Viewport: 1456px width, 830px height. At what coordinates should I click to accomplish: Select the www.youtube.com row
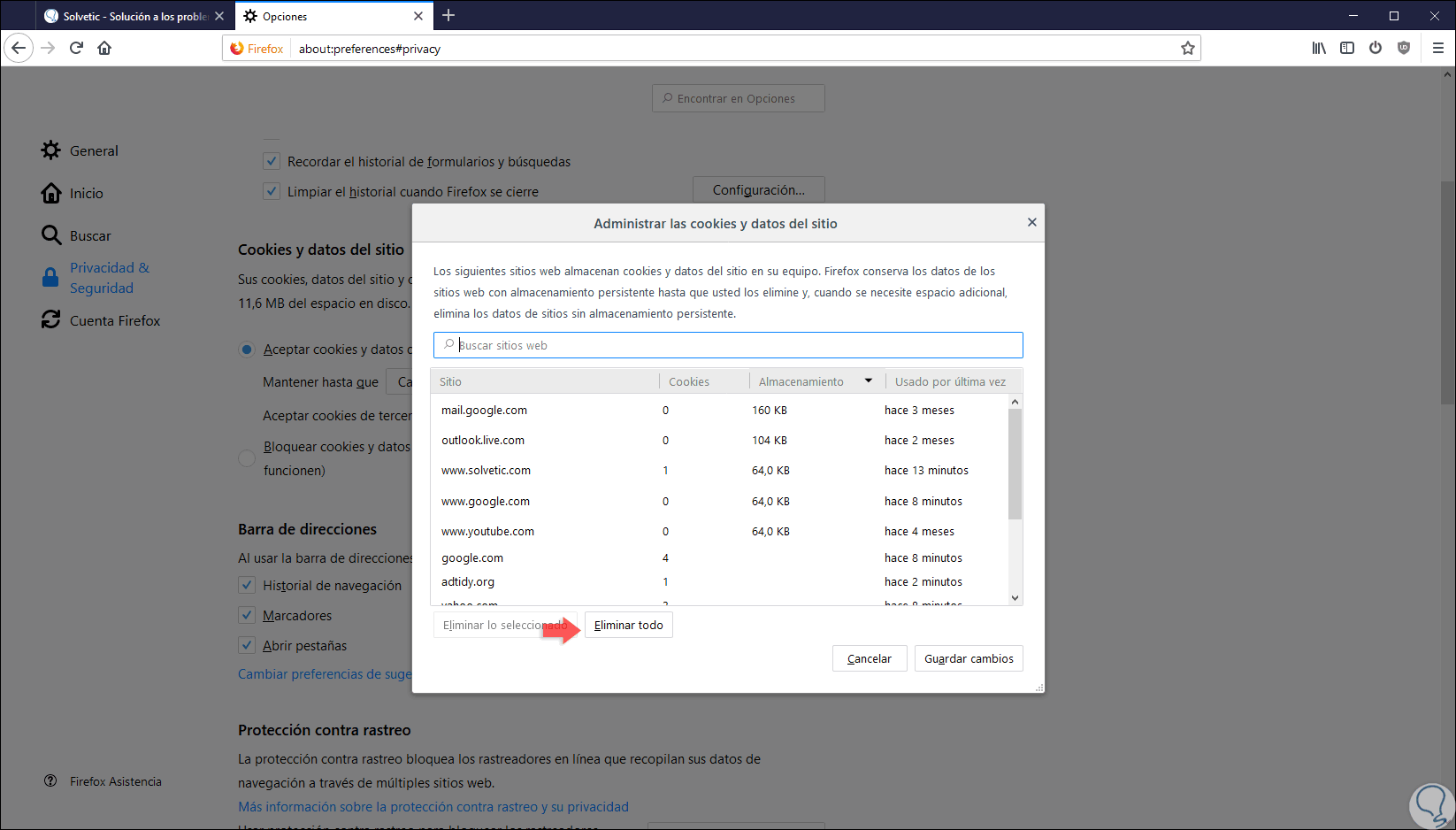[x=720, y=531]
